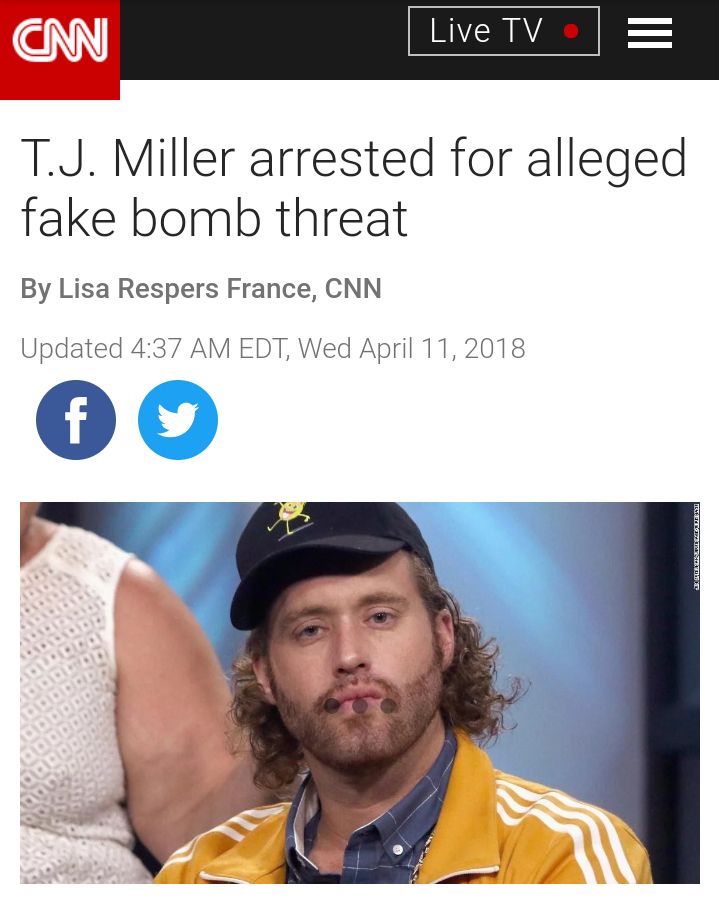Share the article on Twitter

[178, 419]
